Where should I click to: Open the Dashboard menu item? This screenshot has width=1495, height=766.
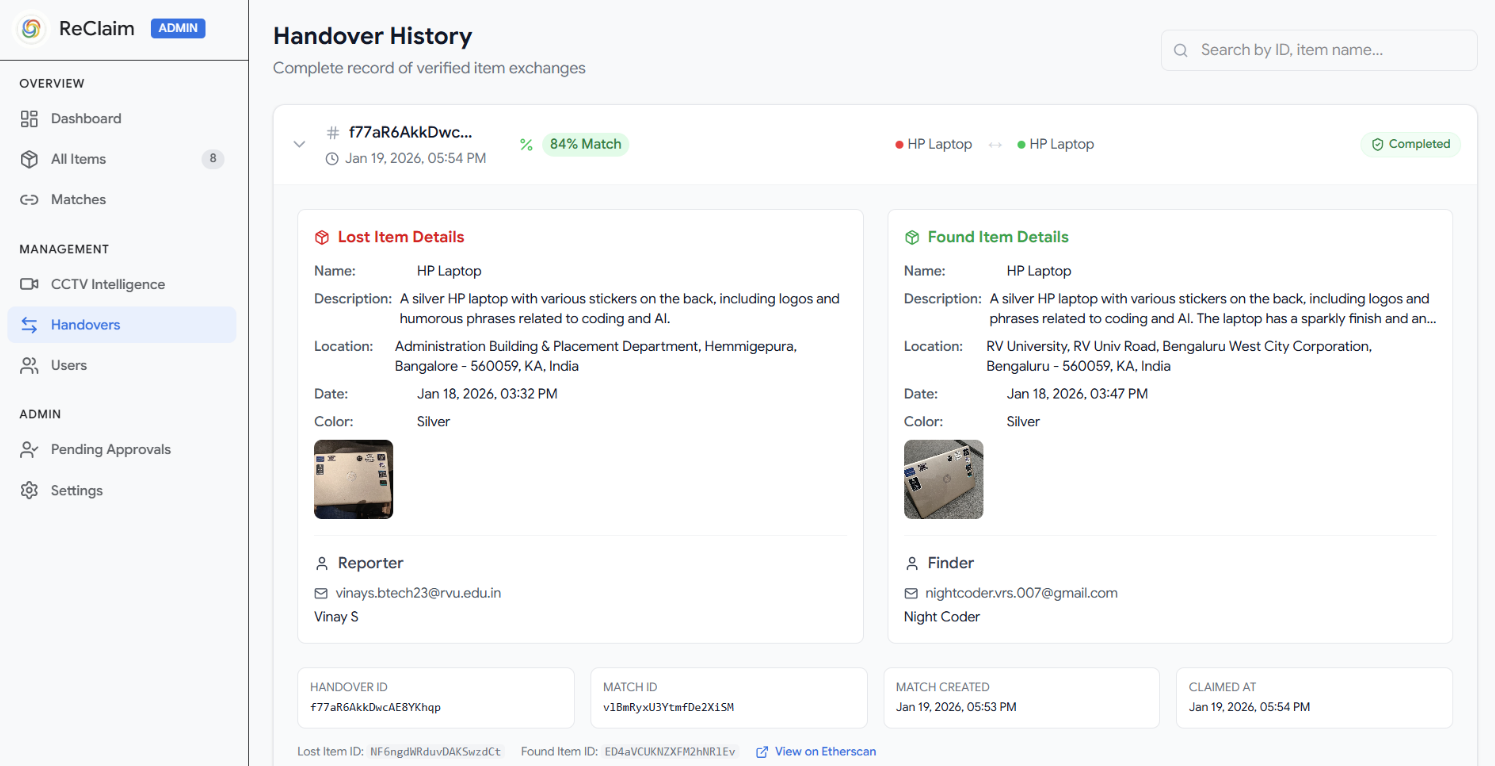pos(122,119)
